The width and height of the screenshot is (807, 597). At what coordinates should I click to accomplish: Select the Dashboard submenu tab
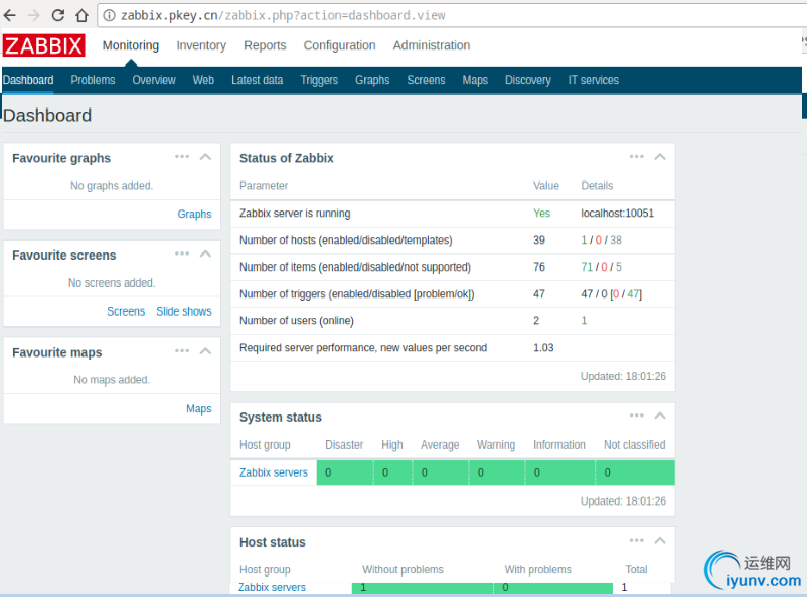tap(28, 80)
